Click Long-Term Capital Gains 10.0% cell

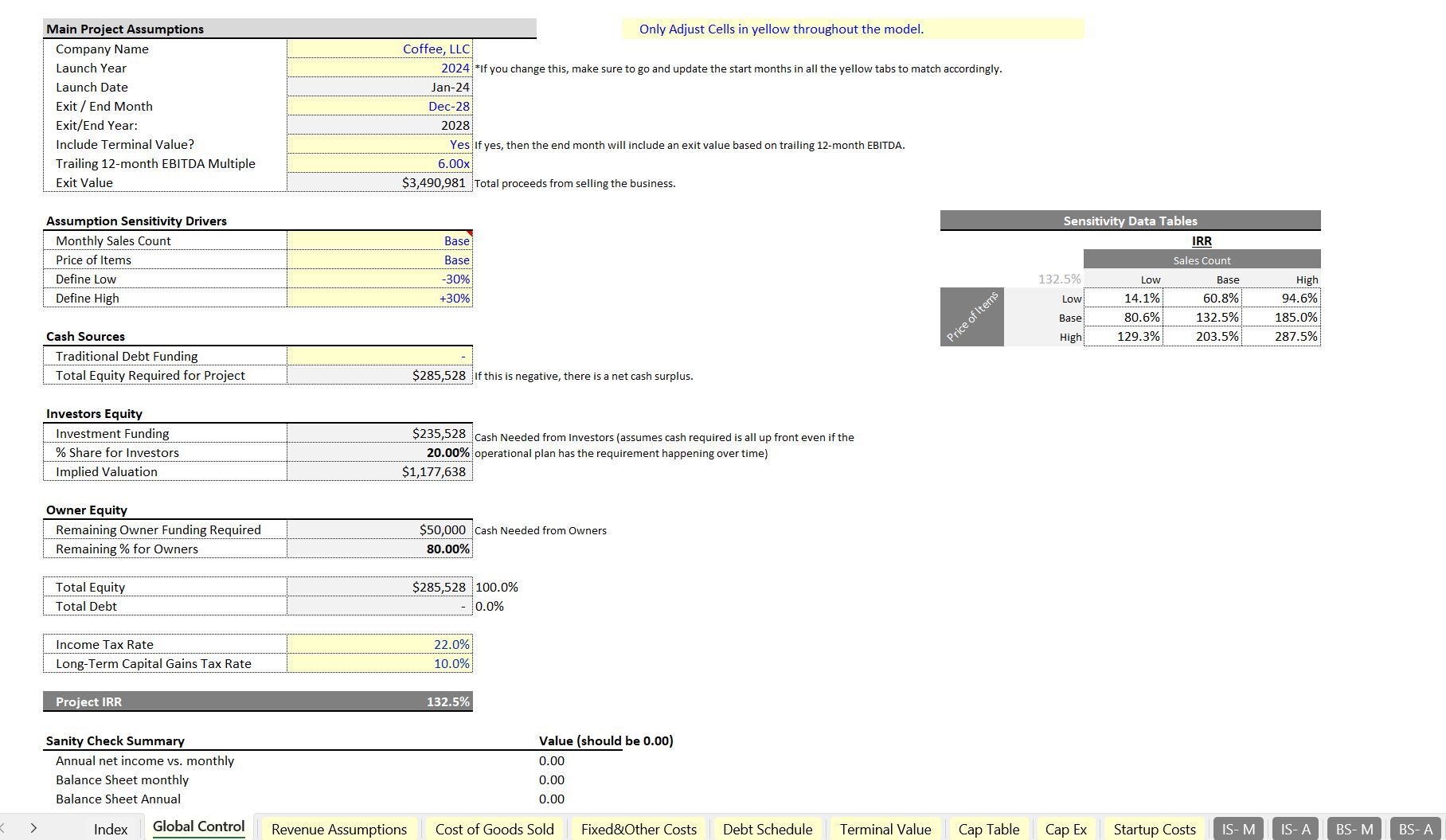tap(379, 663)
